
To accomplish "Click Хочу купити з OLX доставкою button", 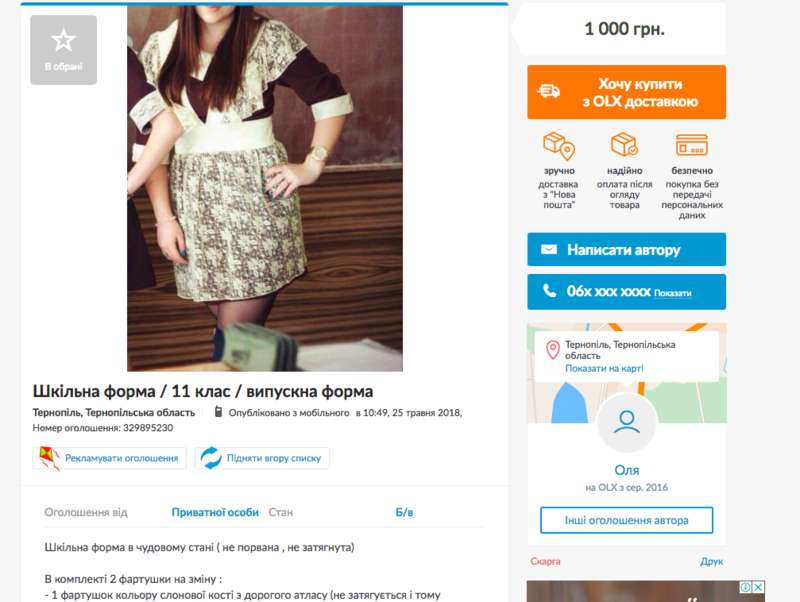I will tap(627, 92).
